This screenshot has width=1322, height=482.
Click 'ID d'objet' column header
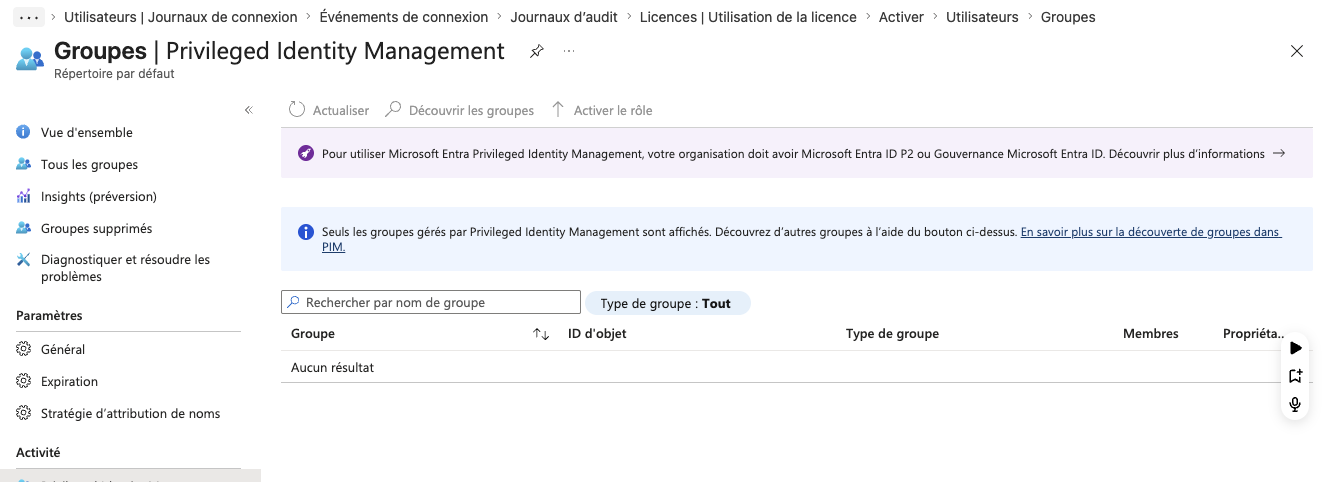click(x=597, y=334)
